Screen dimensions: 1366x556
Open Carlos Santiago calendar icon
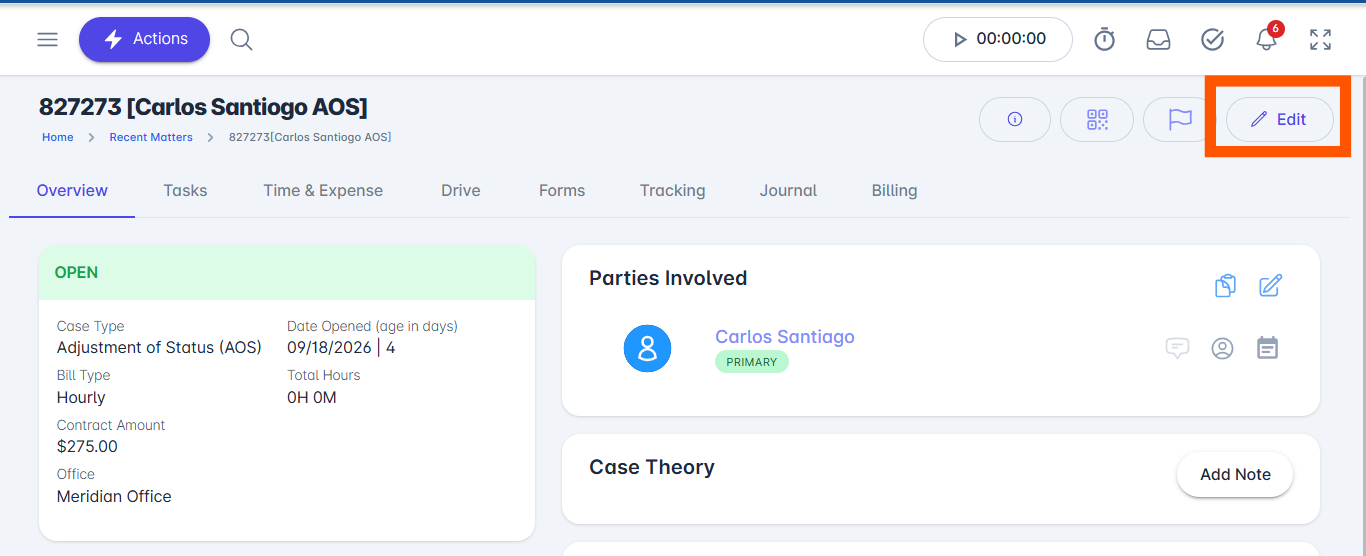[1267, 348]
